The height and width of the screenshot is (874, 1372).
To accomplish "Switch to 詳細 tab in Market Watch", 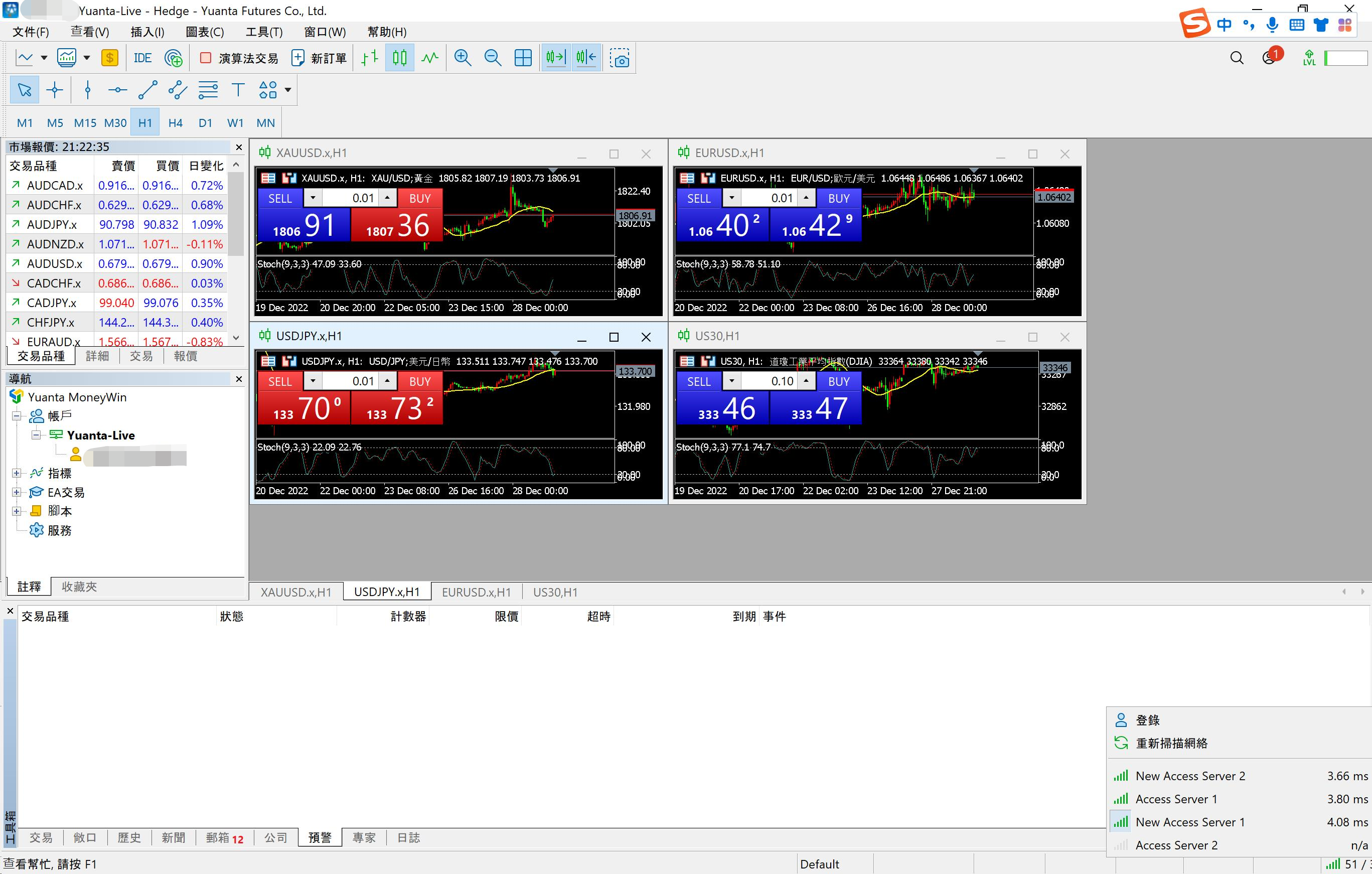I will [97, 356].
